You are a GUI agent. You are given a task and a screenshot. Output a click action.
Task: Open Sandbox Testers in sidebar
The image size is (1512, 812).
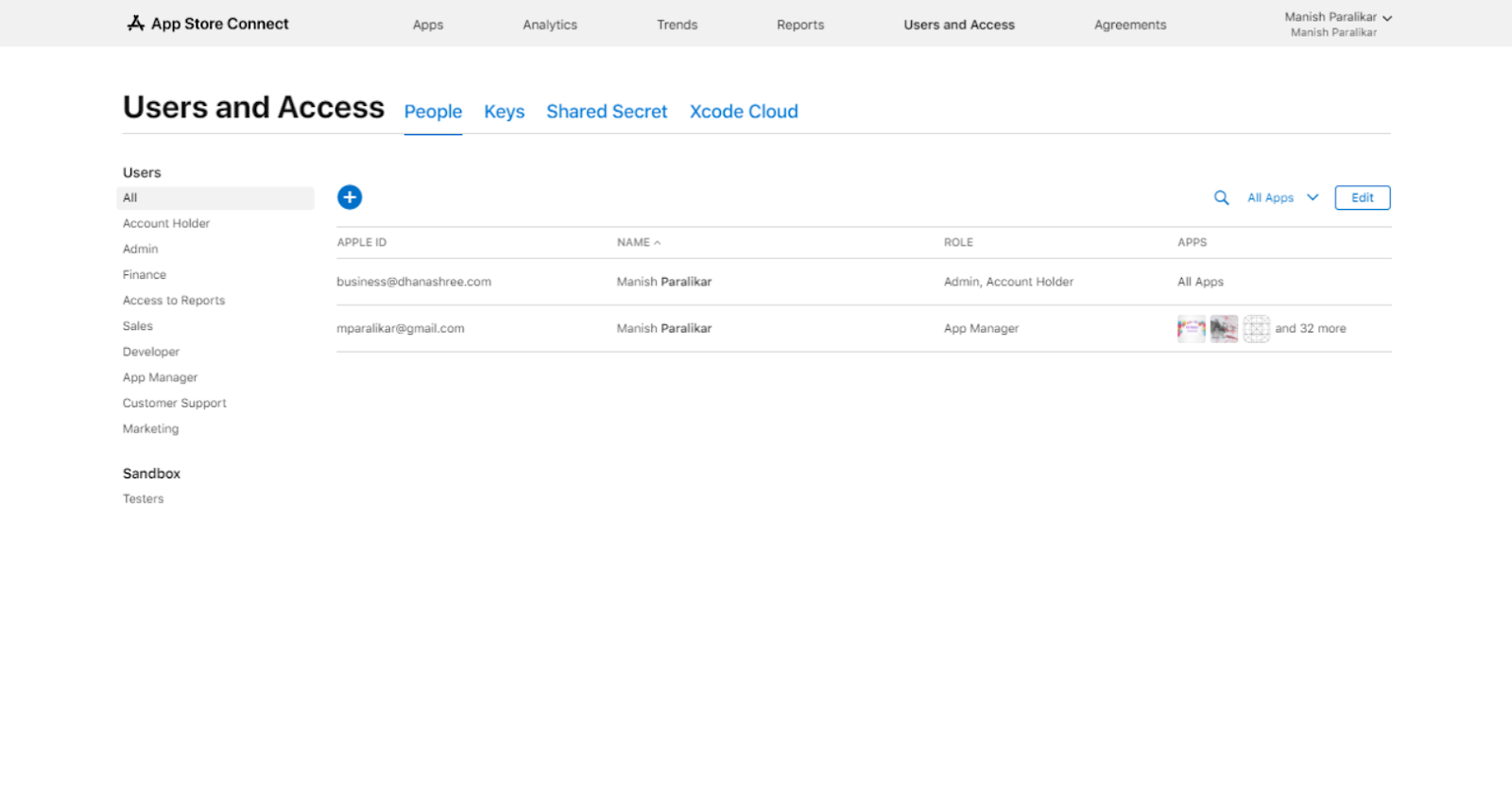(x=144, y=498)
